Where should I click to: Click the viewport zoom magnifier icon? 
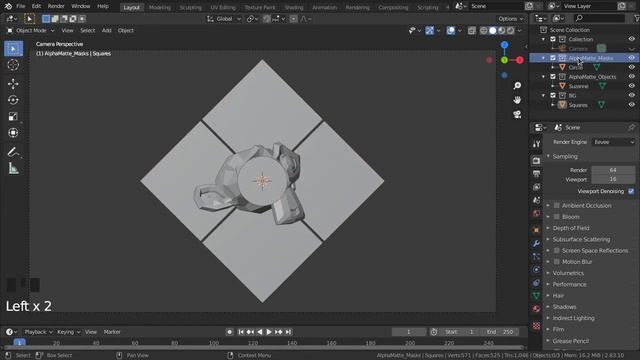(x=517, y=85)
